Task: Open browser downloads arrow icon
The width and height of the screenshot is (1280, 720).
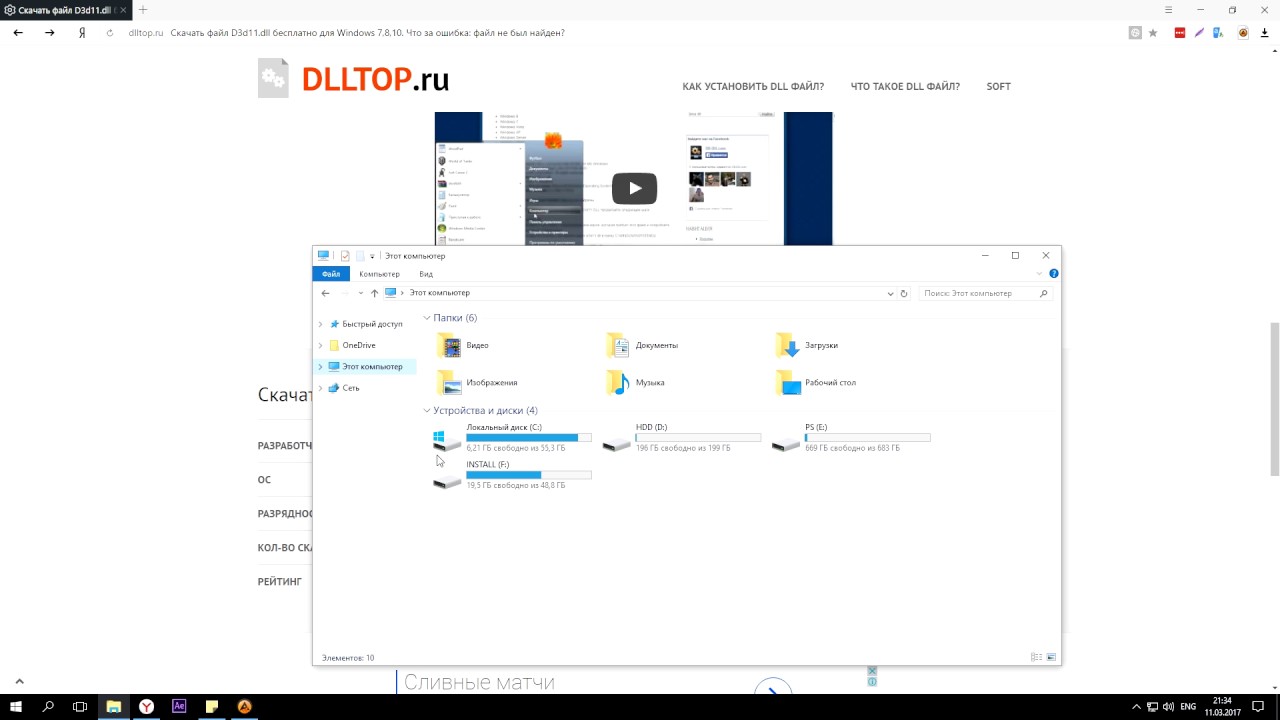Action: [x=1264, y=33]
